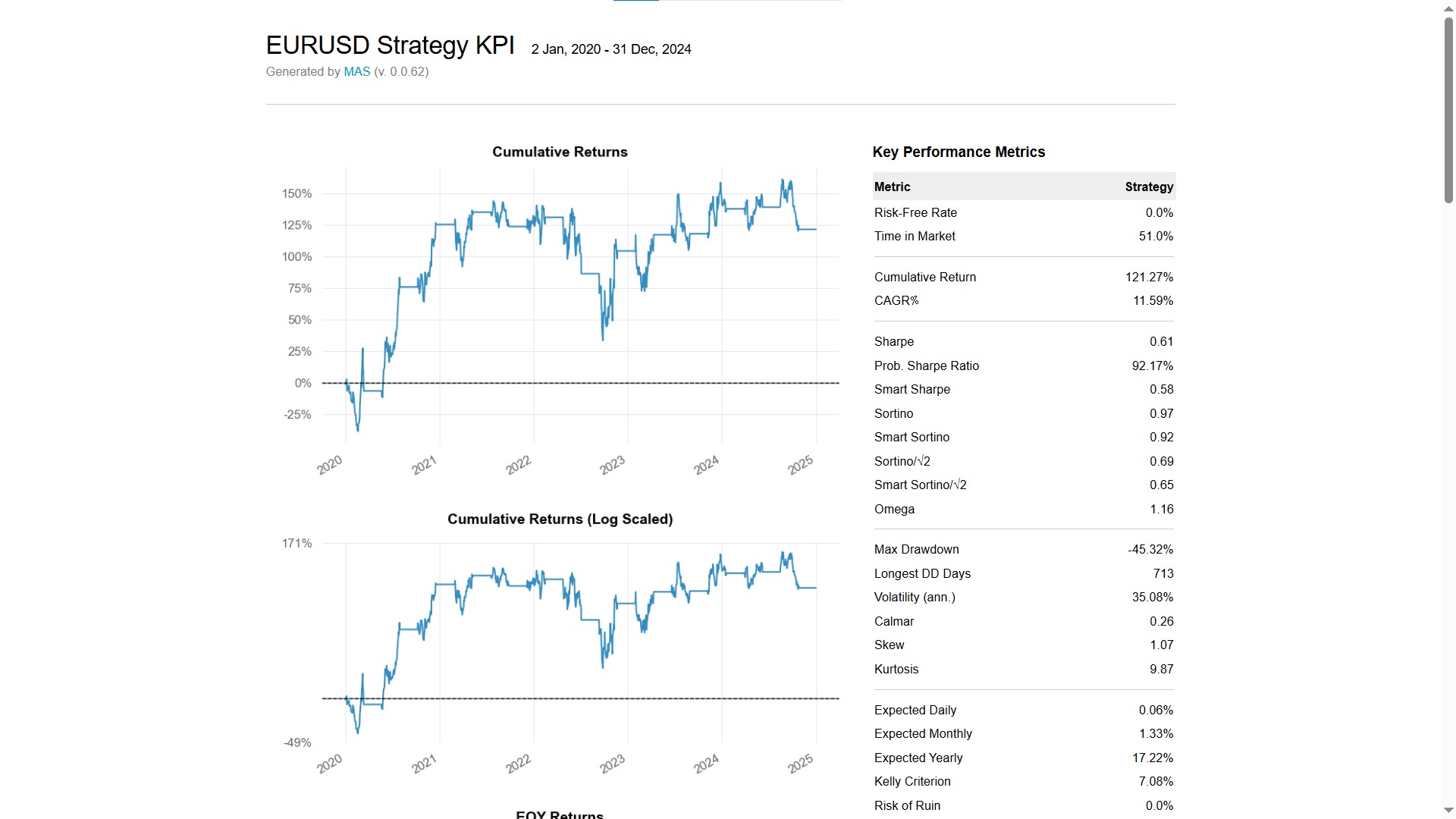
Task: Select the Risk of Ruin metric row
Action: click(1024, 805)
